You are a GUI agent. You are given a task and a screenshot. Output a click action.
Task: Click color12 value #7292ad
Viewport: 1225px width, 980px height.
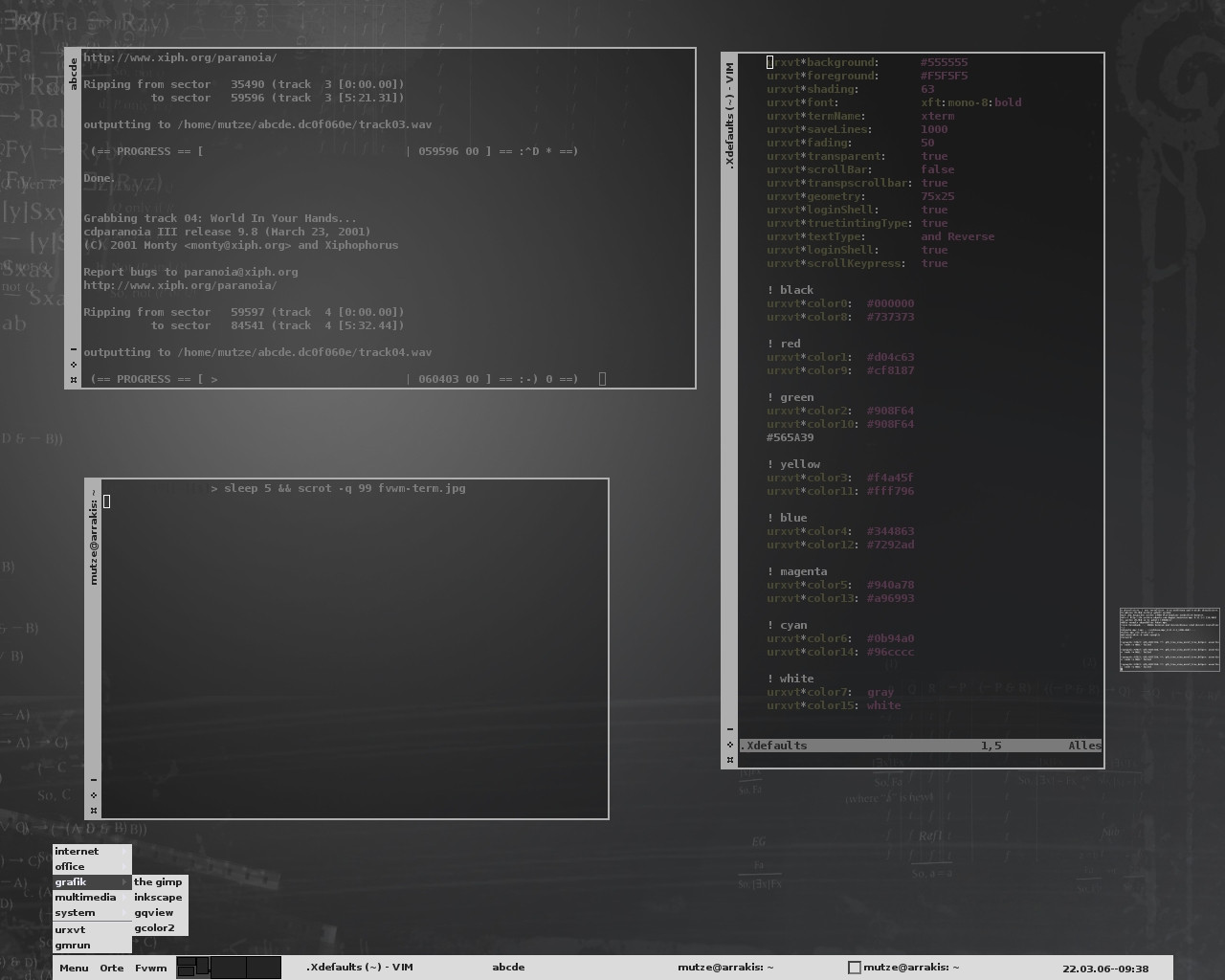click(890, 545)
